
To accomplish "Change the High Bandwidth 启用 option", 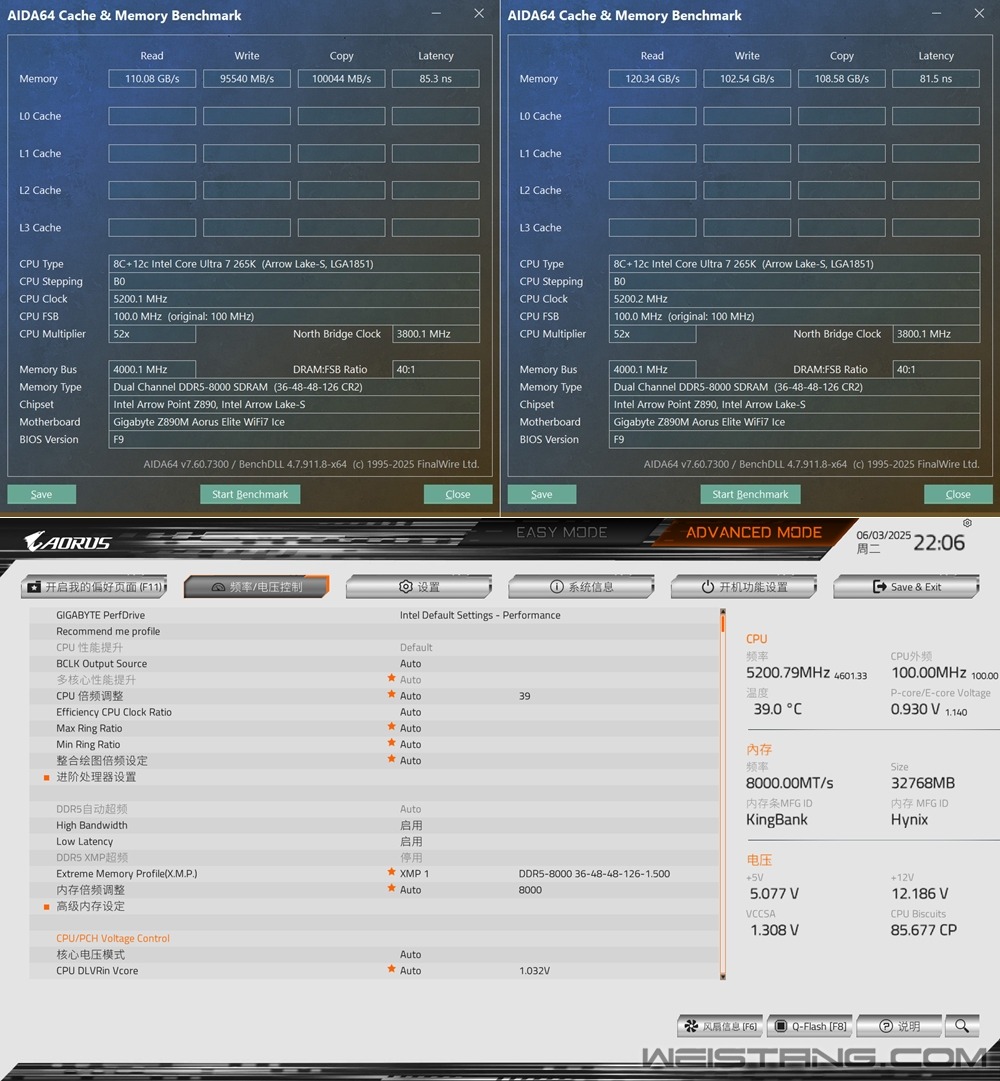I will click(411, 825).
